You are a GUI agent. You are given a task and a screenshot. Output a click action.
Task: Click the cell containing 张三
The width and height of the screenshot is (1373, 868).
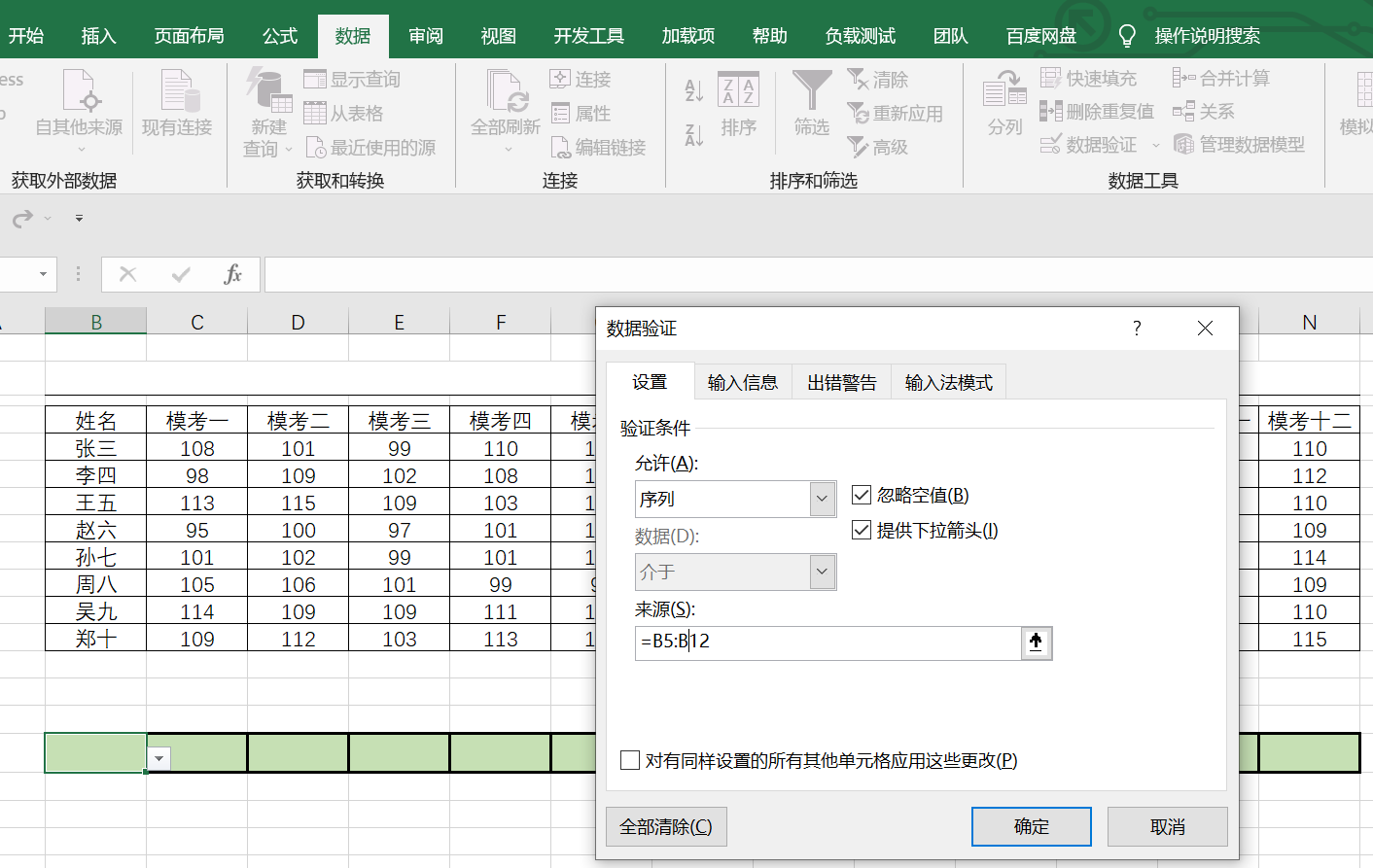tap(95, 448)
